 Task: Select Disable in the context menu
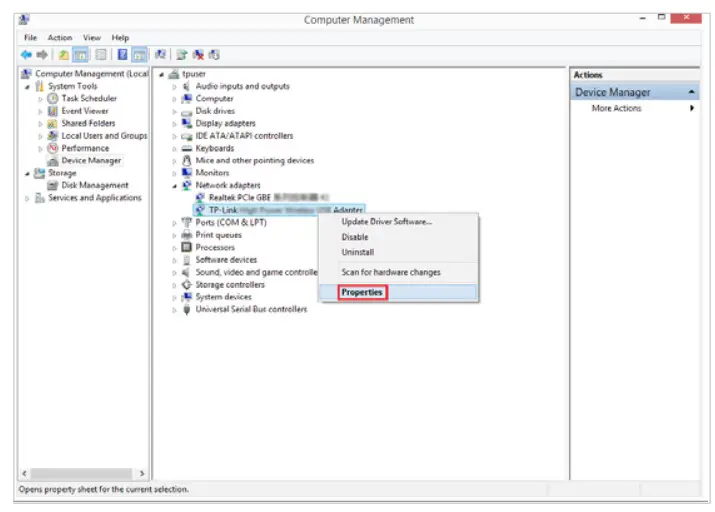pyautogui.click(x=355, y=237)
